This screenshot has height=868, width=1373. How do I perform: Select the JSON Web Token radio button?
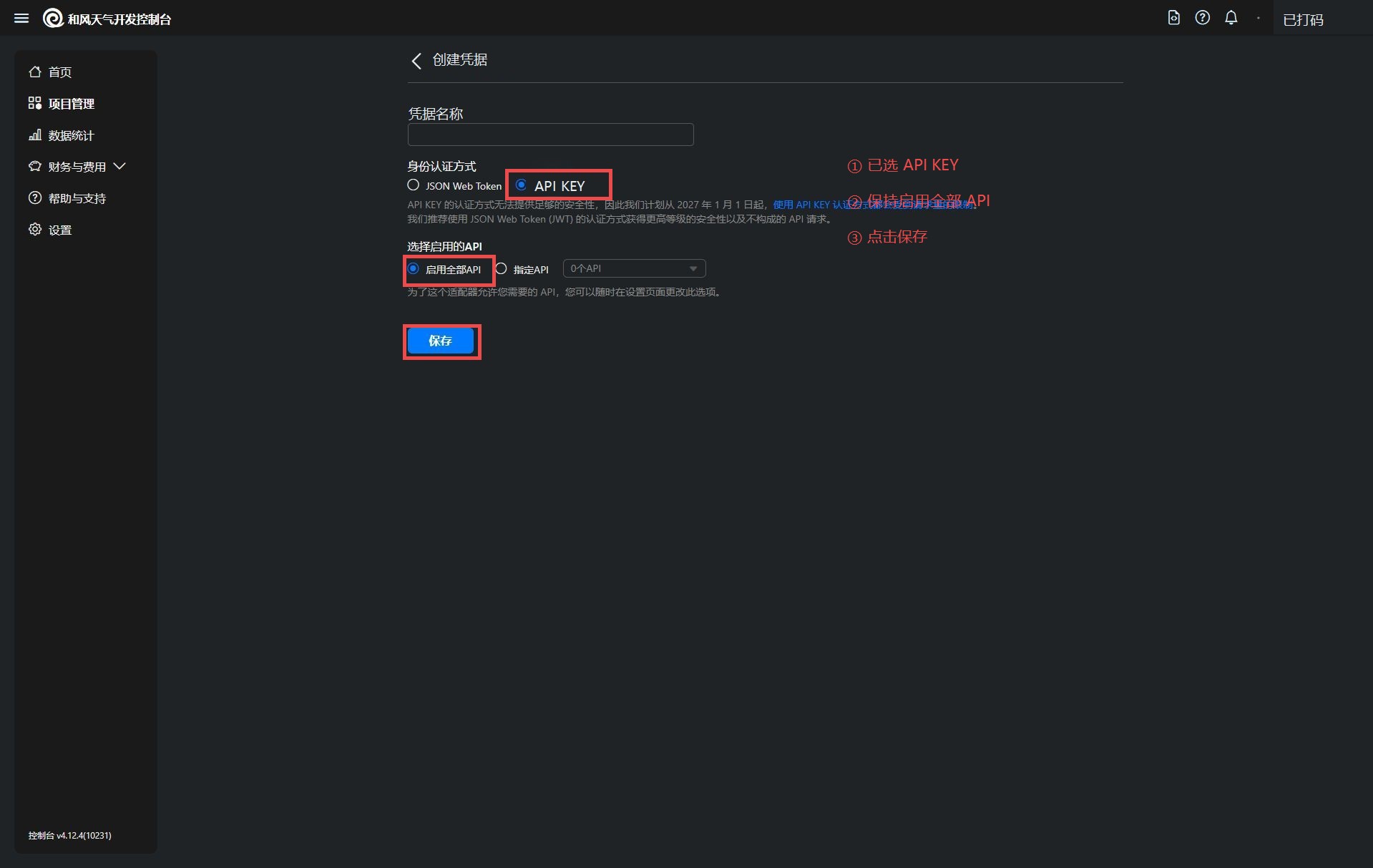click(413, 185)
